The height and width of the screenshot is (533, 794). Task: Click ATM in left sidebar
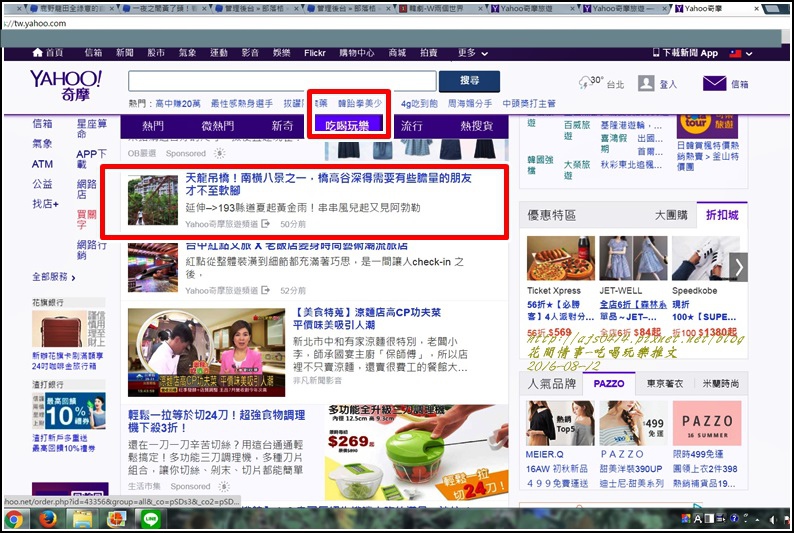[x=43, y=164]
